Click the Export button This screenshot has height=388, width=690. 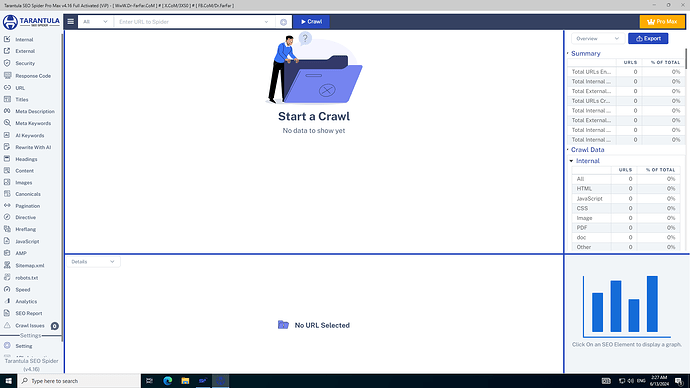coord(648,39)
